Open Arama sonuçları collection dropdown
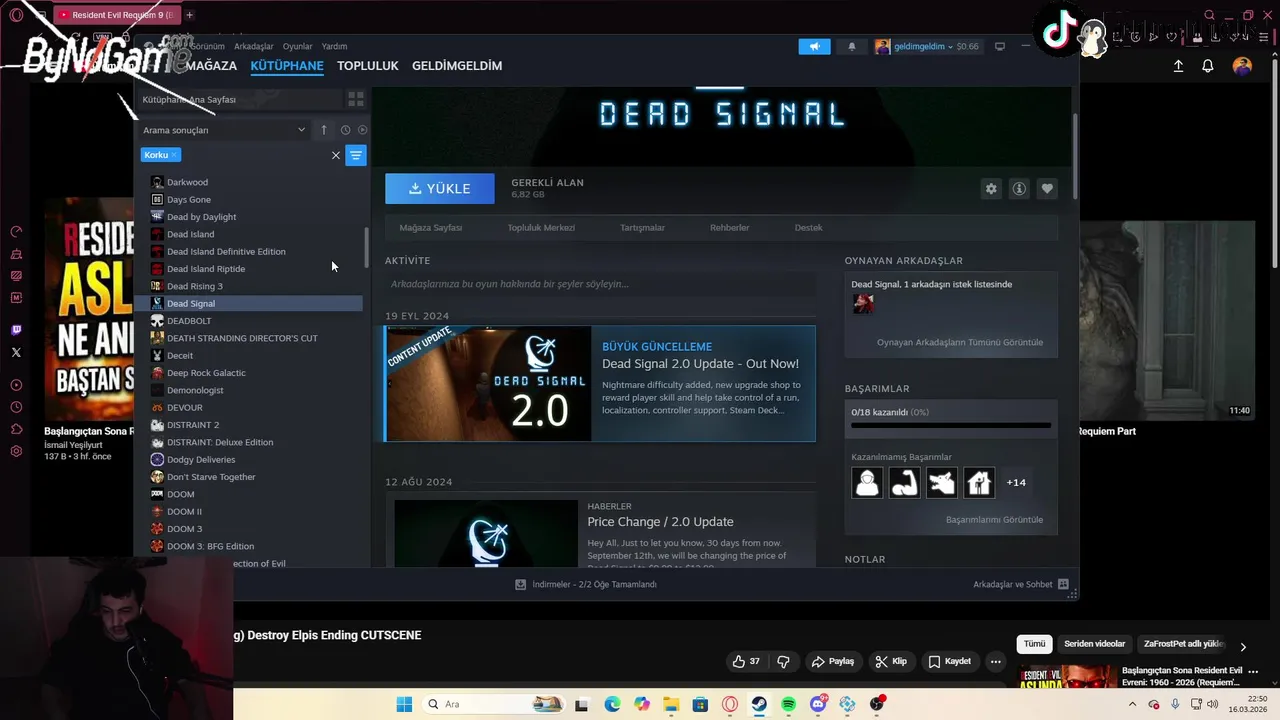This screenshot has height=720, width=1280. point(224,130)
